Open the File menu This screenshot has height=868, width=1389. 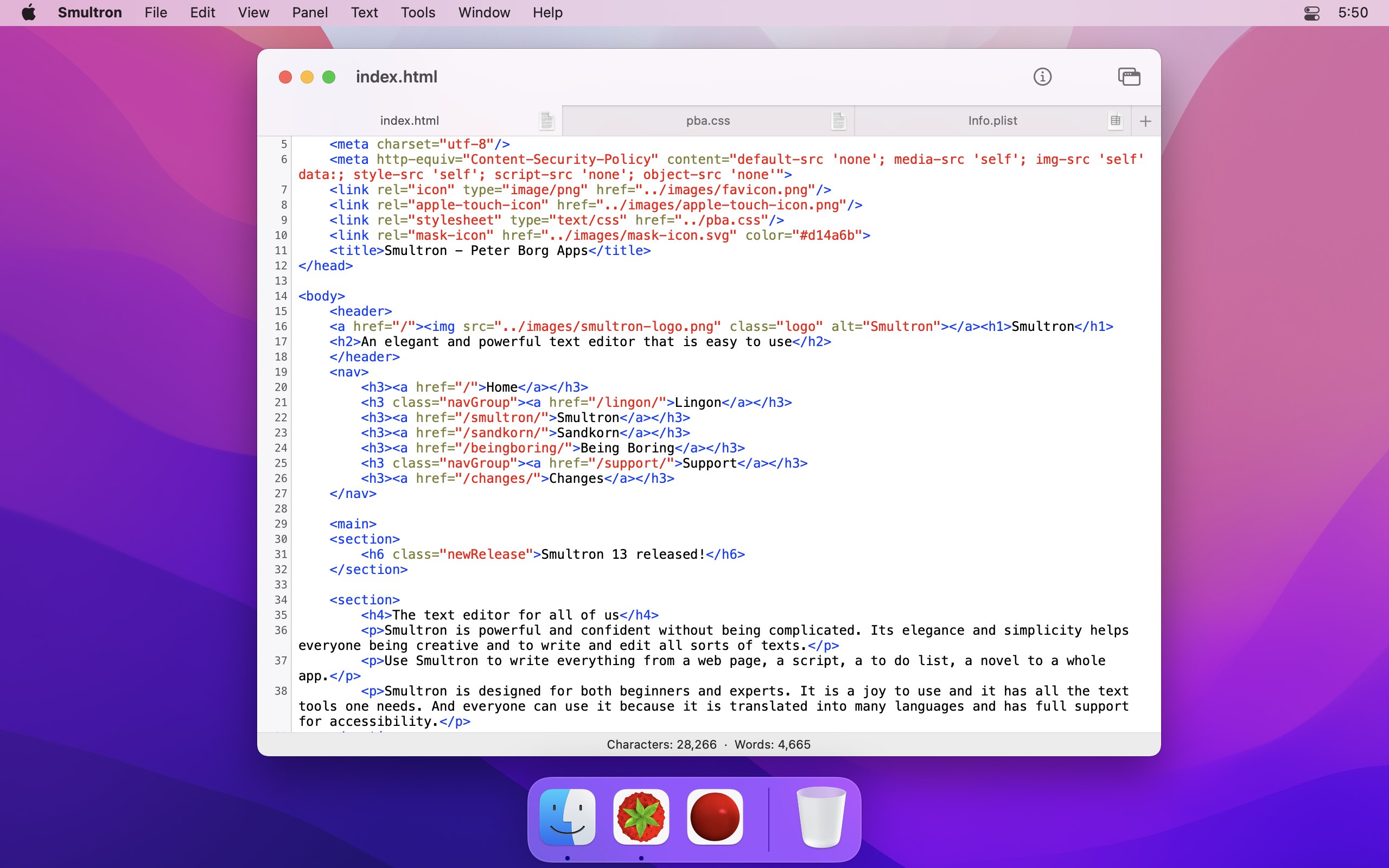click(x=156, y=12)
